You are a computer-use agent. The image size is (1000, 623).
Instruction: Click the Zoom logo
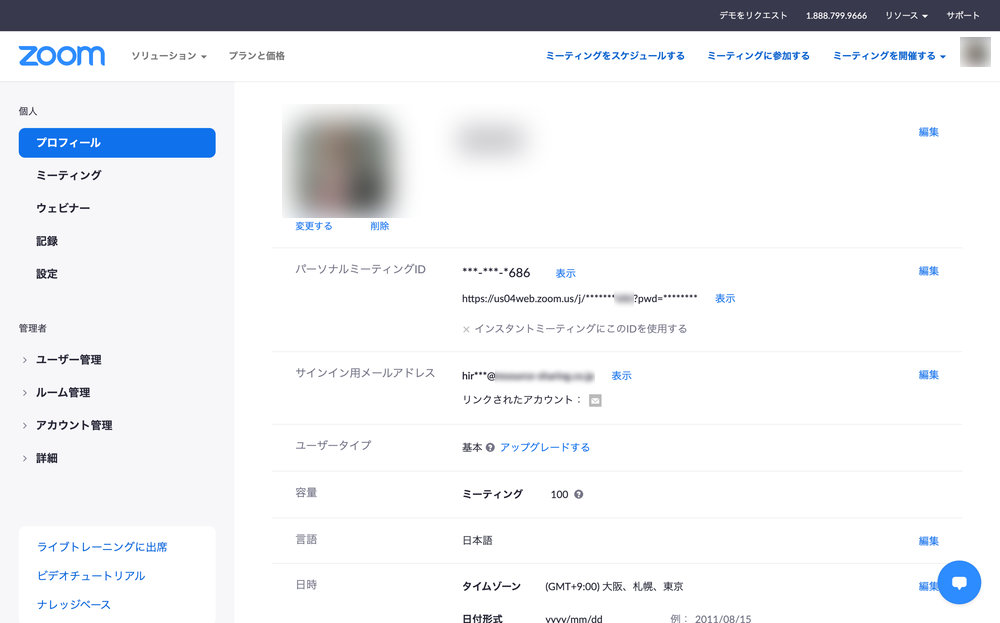[x=62, y=55]
